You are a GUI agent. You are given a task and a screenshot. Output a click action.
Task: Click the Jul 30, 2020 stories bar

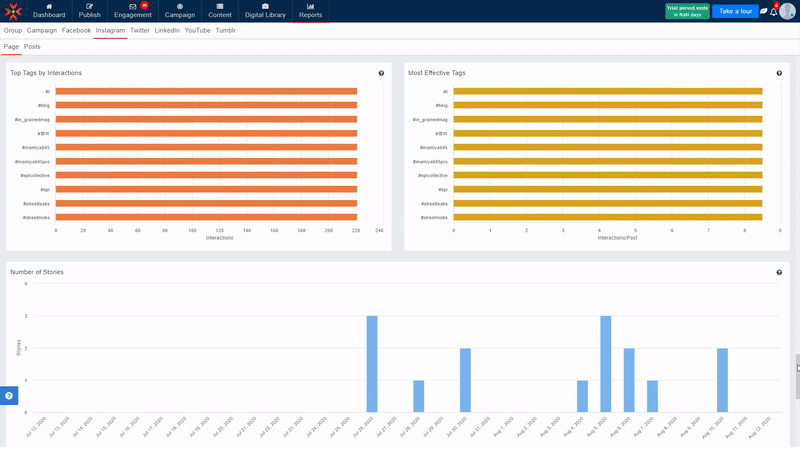[465, 380]
